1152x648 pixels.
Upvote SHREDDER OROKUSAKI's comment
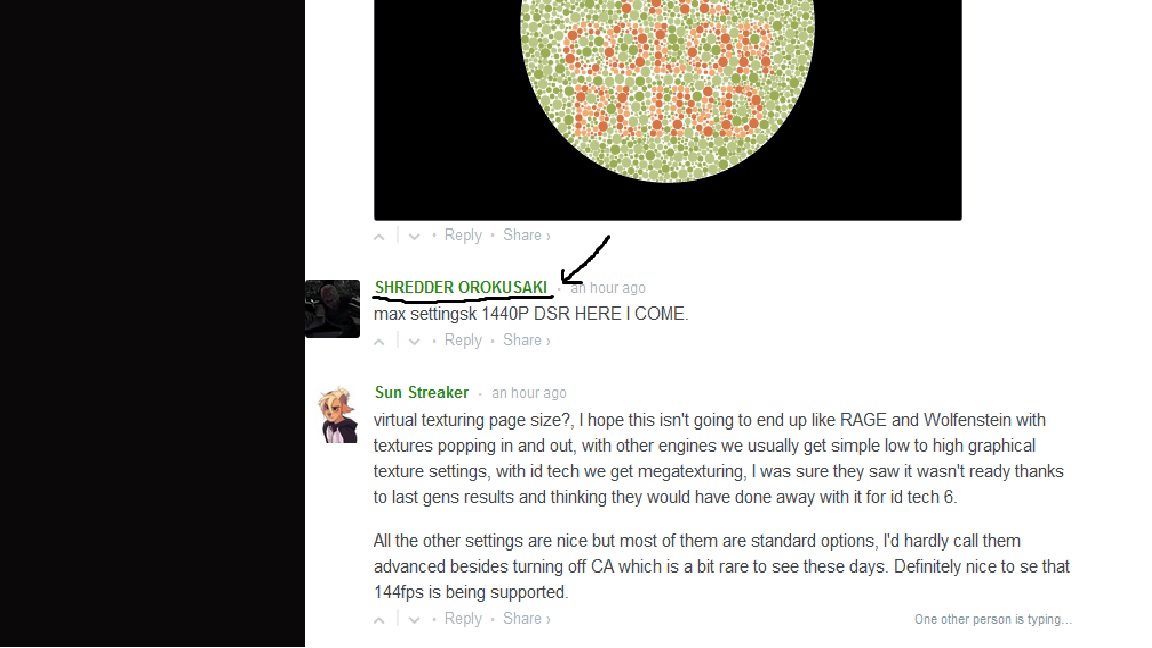tap(379, 342)
